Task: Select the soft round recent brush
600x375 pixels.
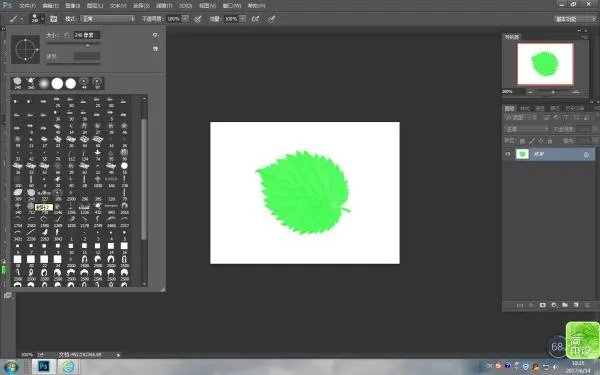Action: [x=44, y=83]
